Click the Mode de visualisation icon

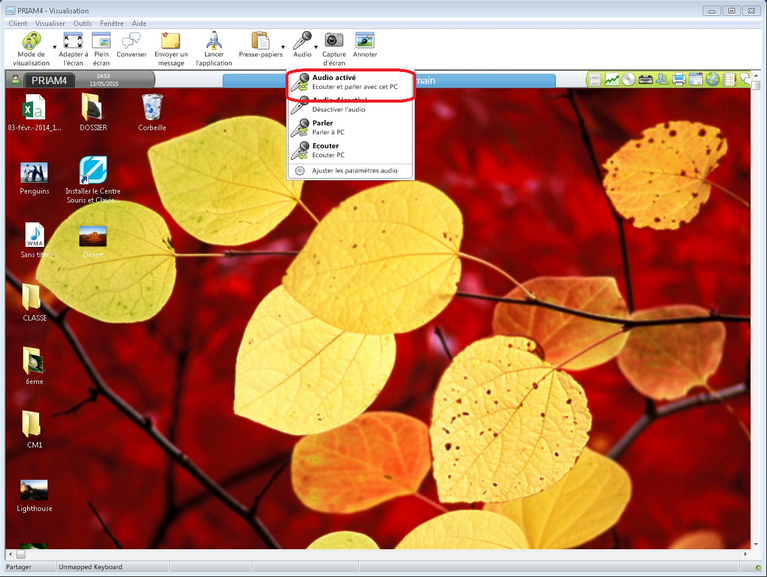click(x=30, y=41)
